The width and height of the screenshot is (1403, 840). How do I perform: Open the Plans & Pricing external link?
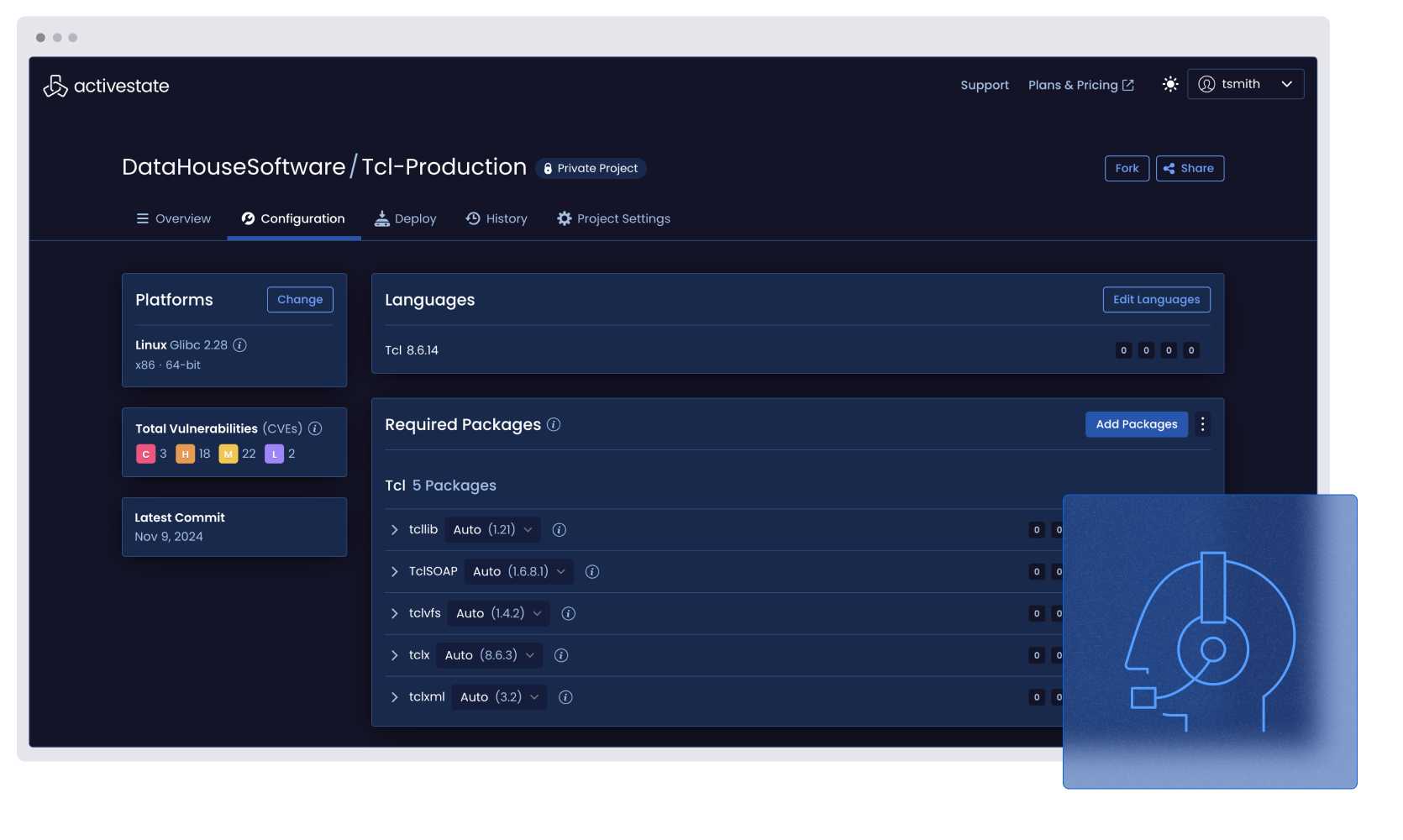click(1080, 85)
